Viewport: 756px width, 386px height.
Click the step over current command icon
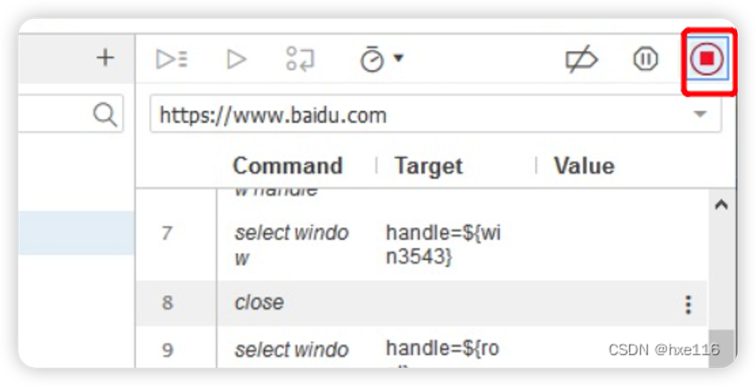point(300,59)
